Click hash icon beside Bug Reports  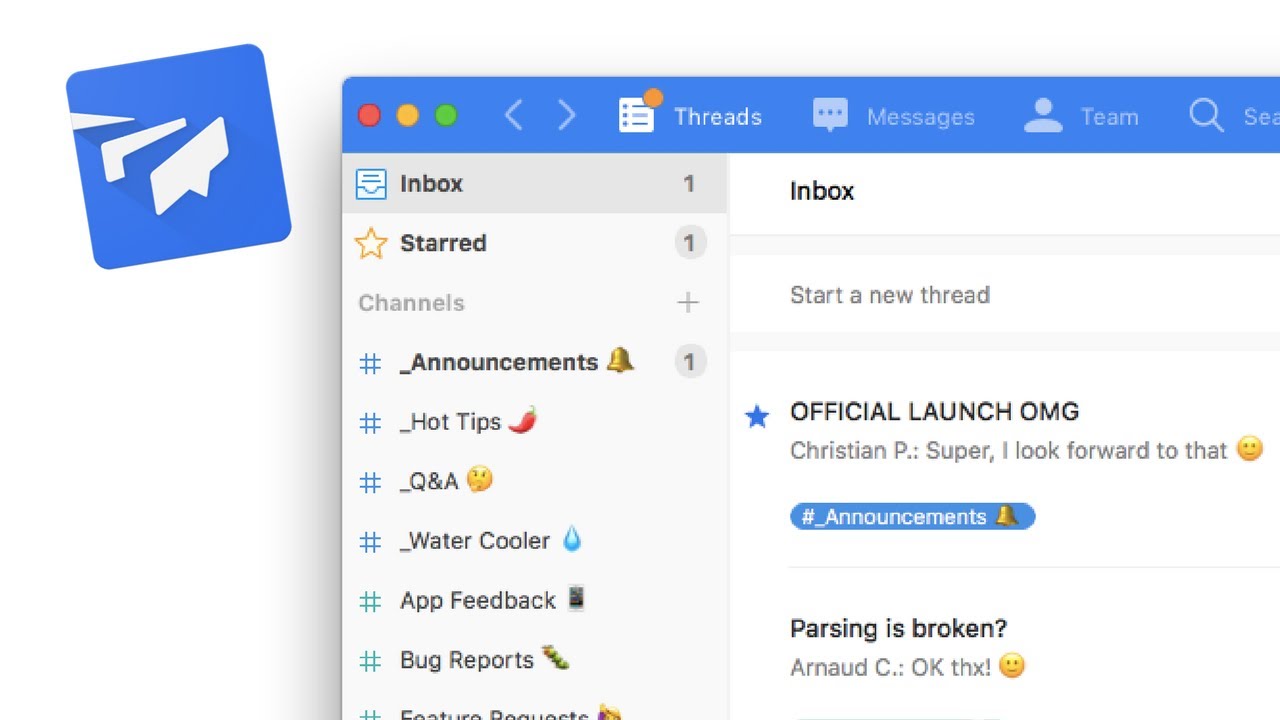point(370,662)
